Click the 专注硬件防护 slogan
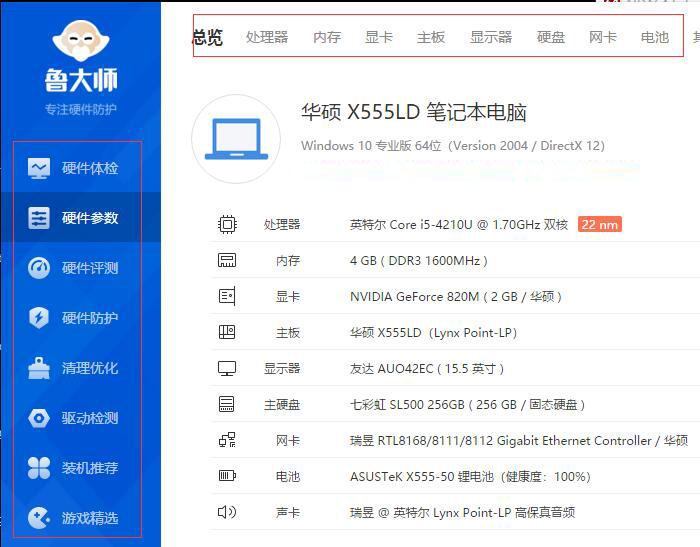Image resolution: width=700 pixels, height=547 pixels. [81, 109]
